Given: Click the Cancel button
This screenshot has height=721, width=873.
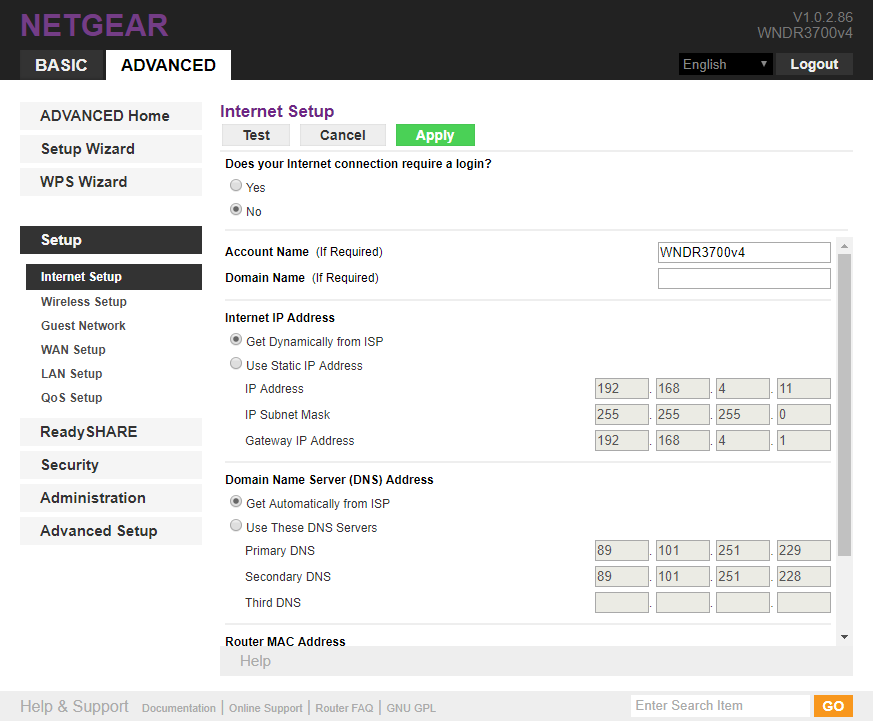Looking at the screenshot, I should [342, 135].
